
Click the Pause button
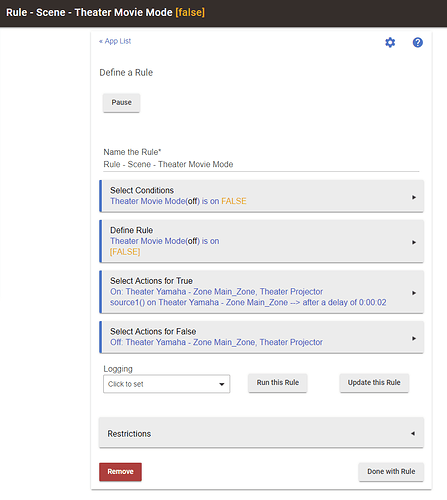(x=121, y=103)
